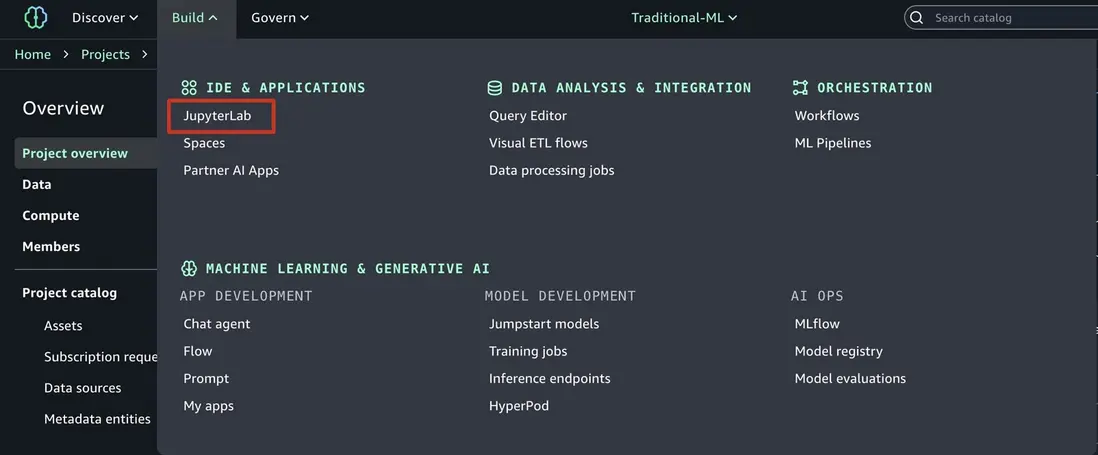The image size is (1098, 455).
Task: Select Query Editor menu entry
Action: [527, 116]
